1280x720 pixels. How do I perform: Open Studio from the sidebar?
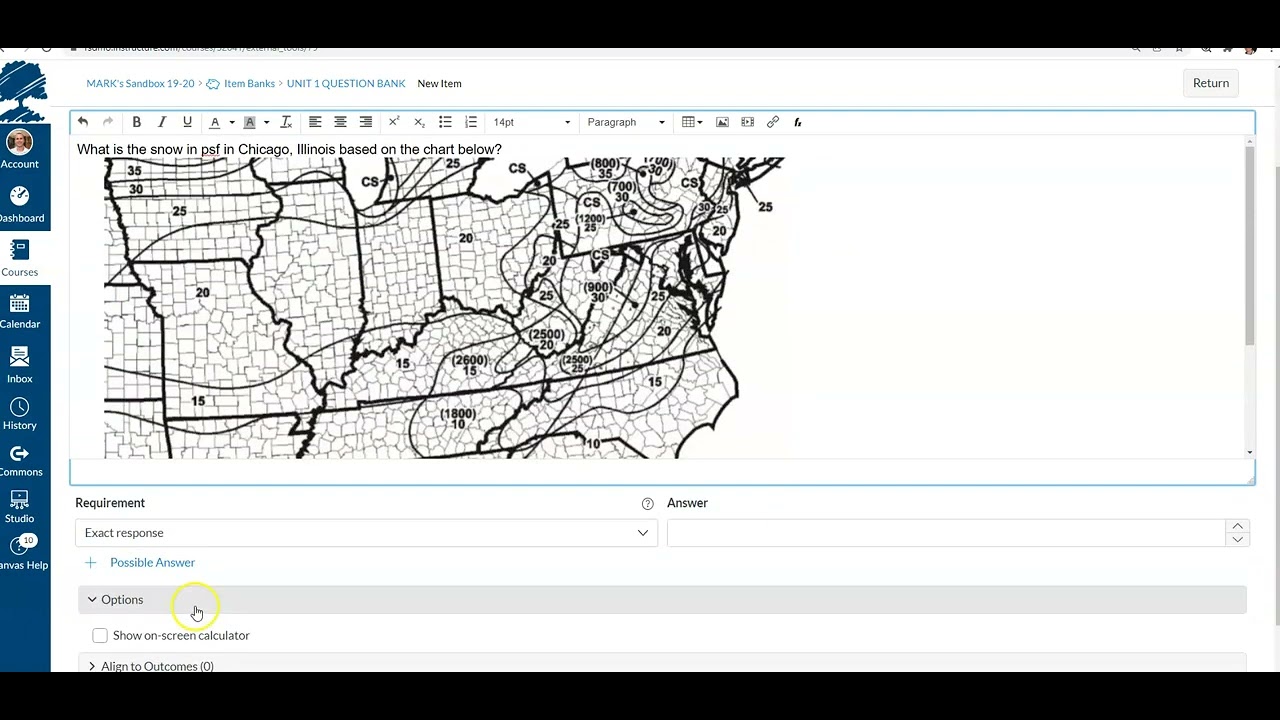pyautogui.click(x=19, y=507)
